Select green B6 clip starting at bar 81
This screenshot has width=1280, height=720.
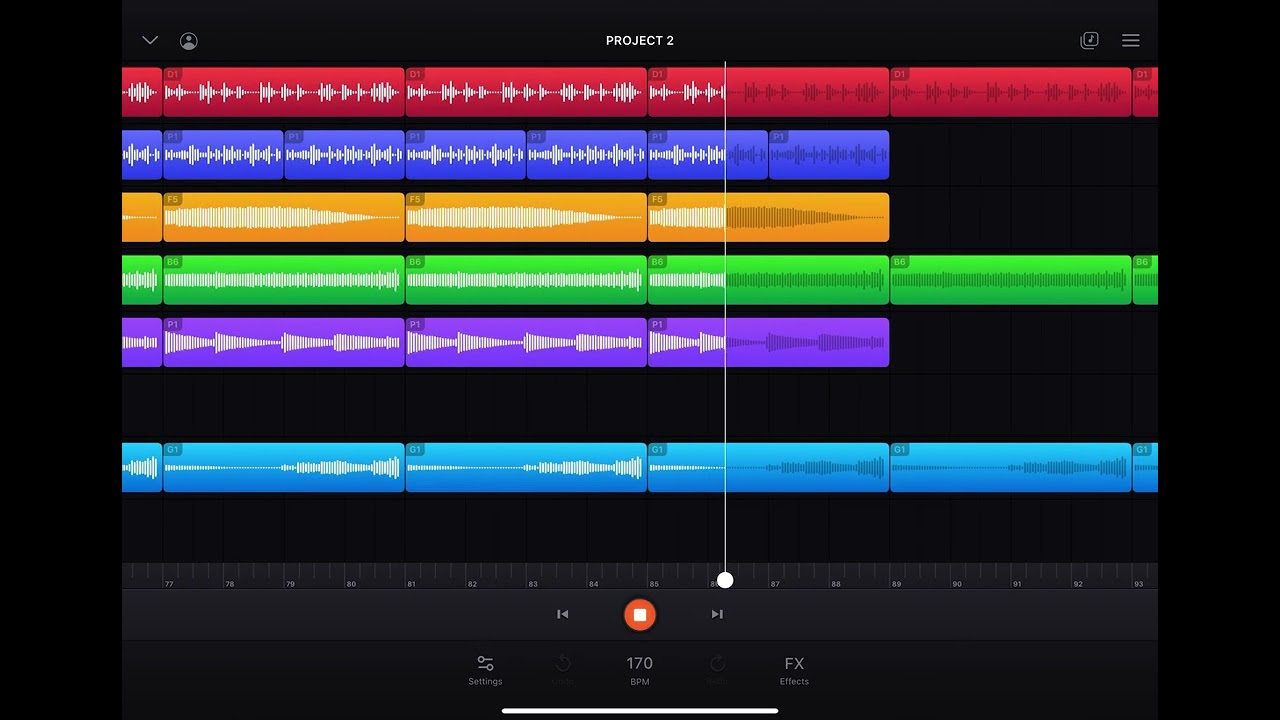click(x=526, y=280)
